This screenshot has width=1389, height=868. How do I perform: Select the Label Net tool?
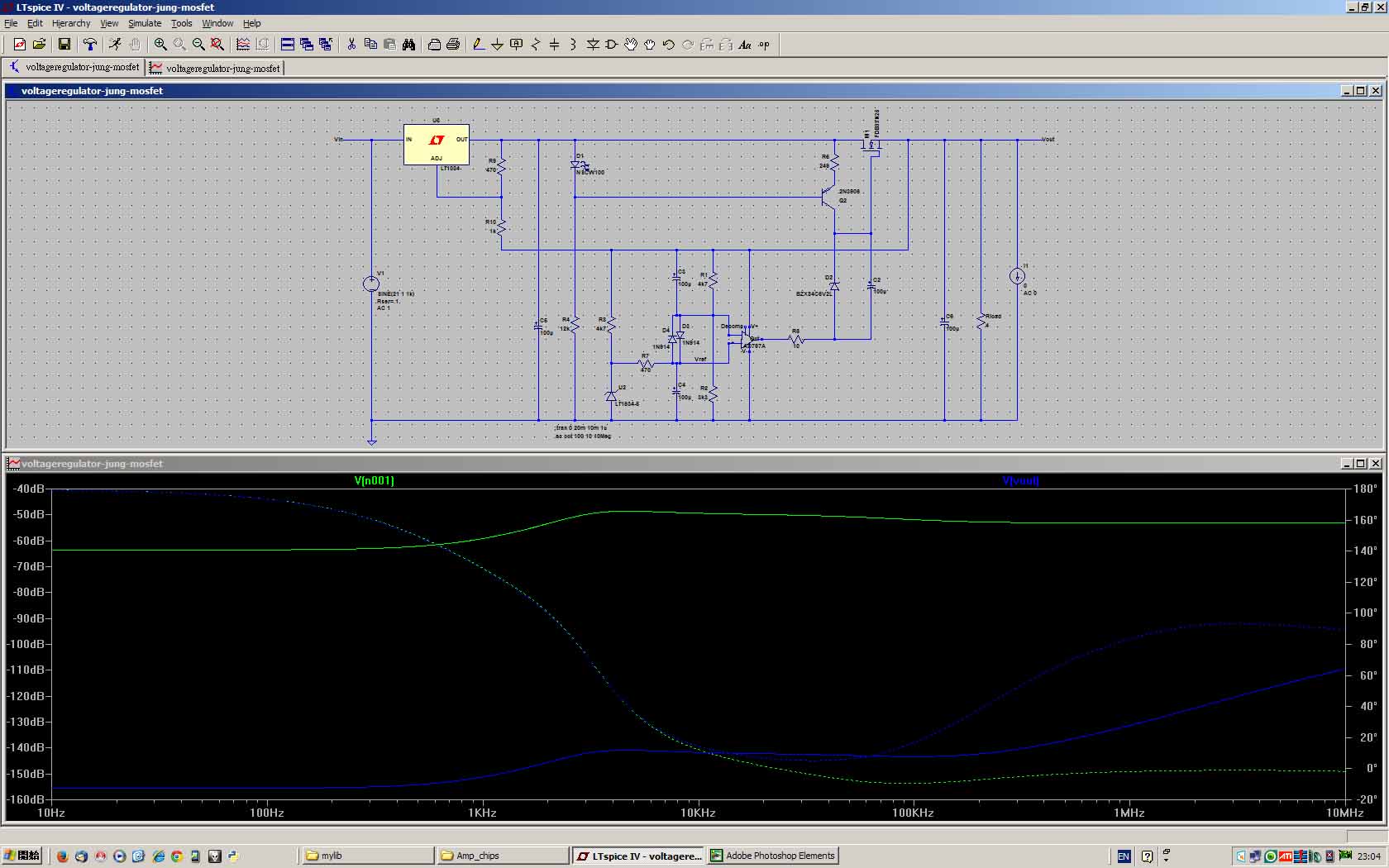click(x=517, y=45)
